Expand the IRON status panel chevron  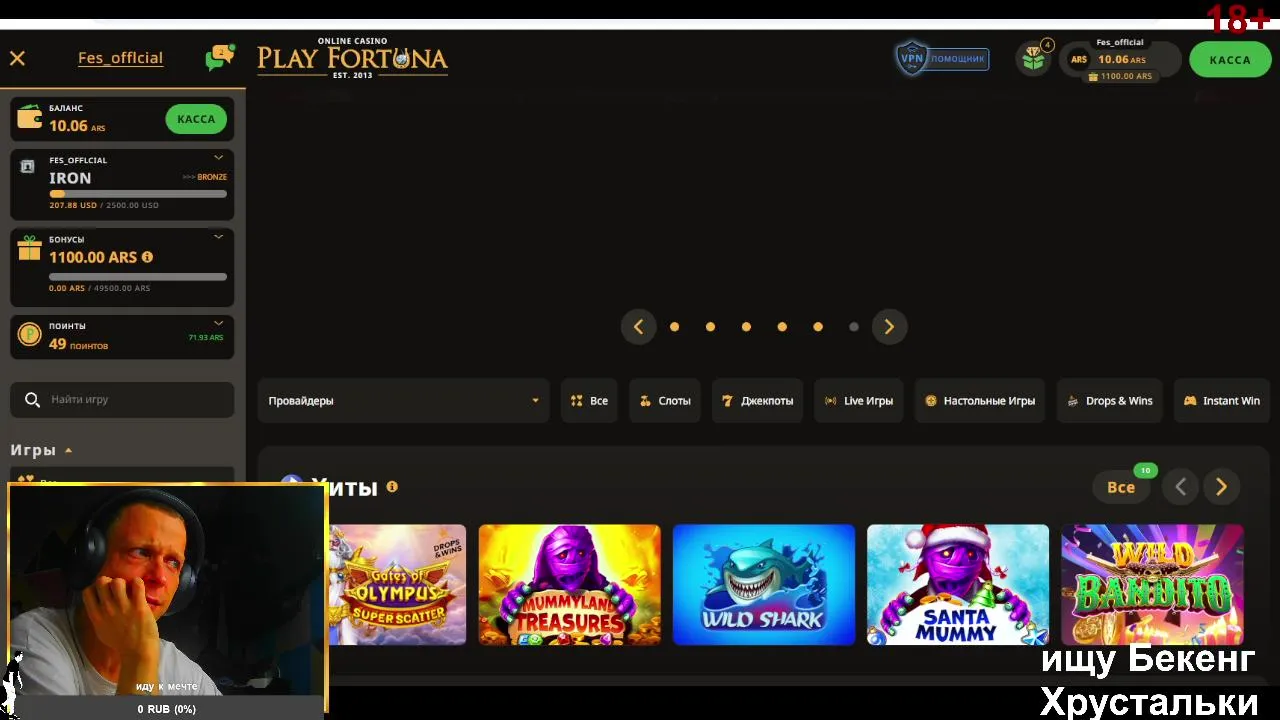click(x=218, y=157)
